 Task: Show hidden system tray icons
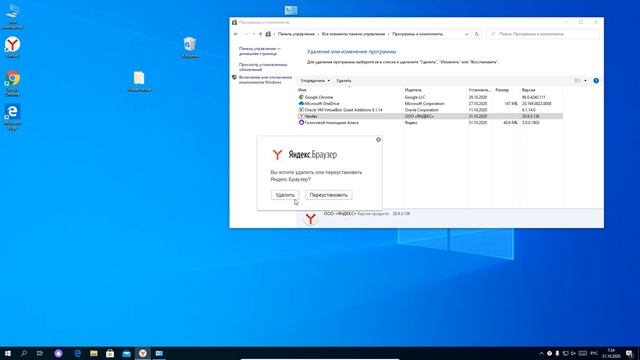pyautogui.click(x=541, y=353)
